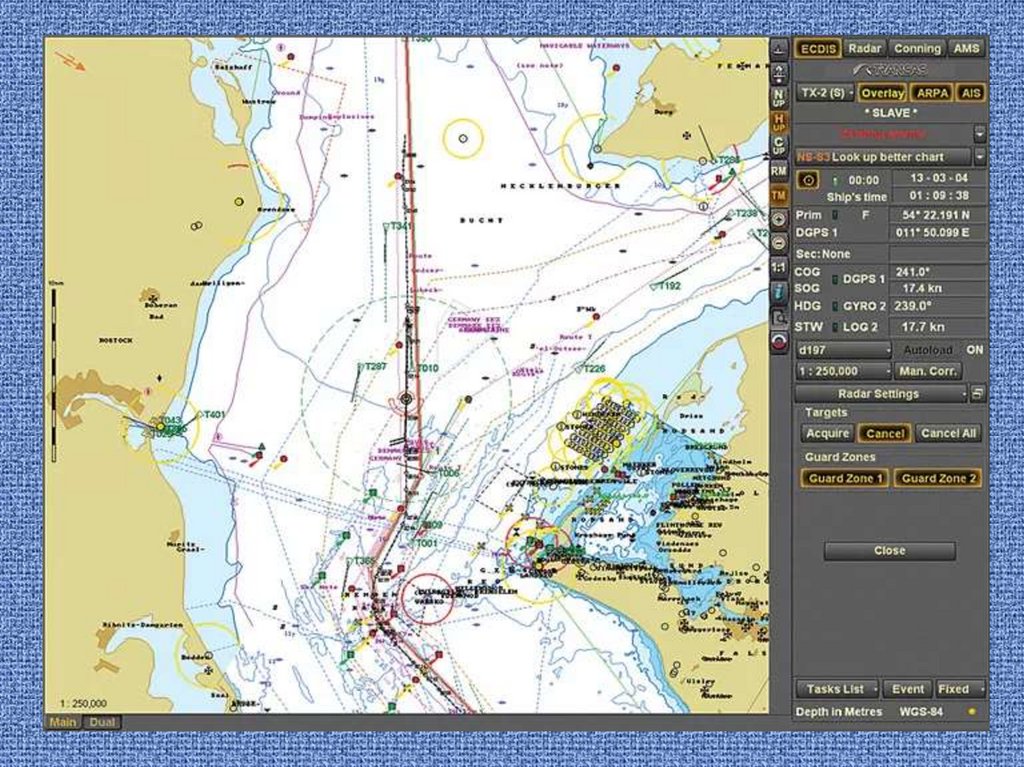The width and height of the screenshot is (1024, 767).
Task: Switch to Dual chart panel tab
Action: tap(99, 722)
